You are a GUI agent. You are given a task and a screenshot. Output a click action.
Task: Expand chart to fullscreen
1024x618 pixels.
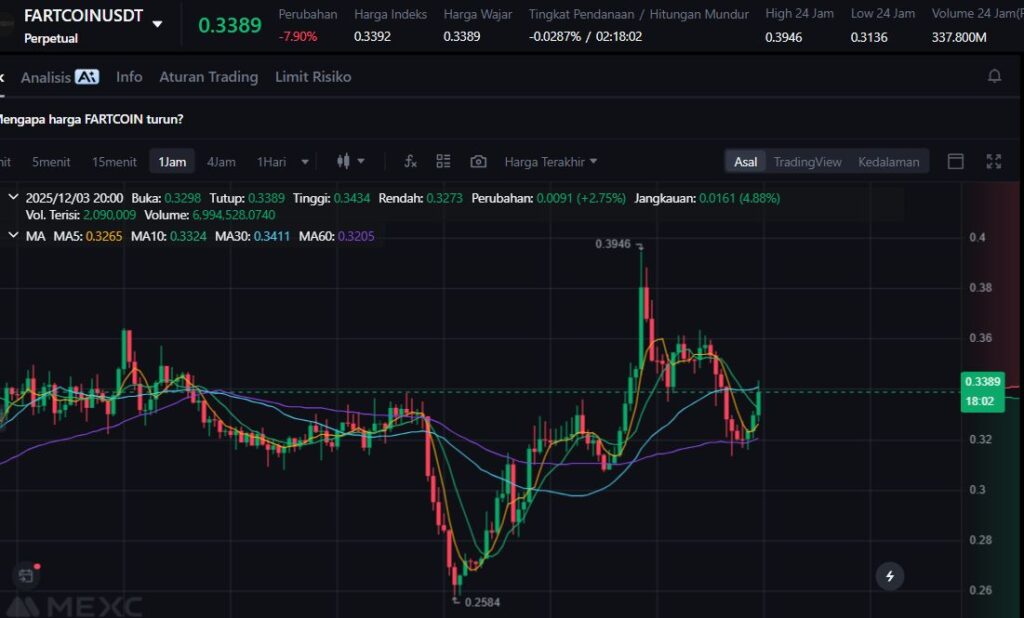[994, 162]
